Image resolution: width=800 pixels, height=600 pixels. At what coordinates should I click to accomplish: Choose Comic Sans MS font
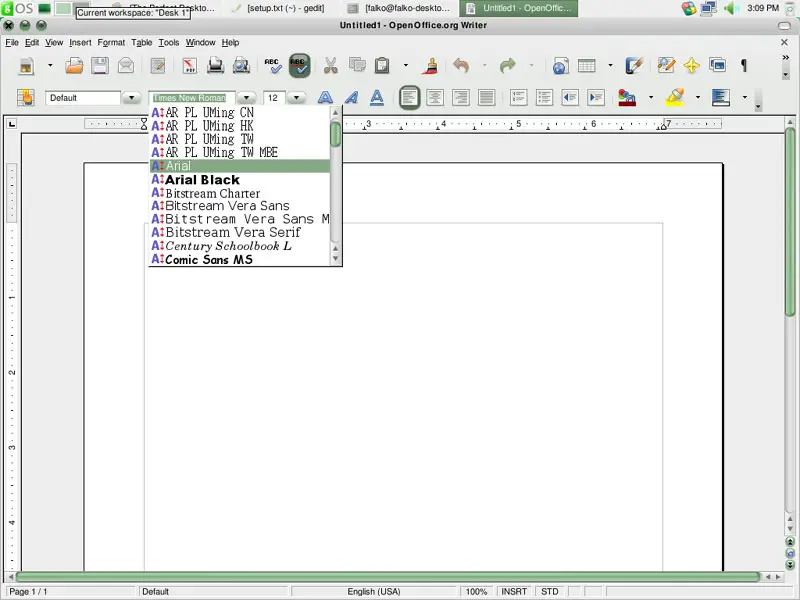pos(240,260)
